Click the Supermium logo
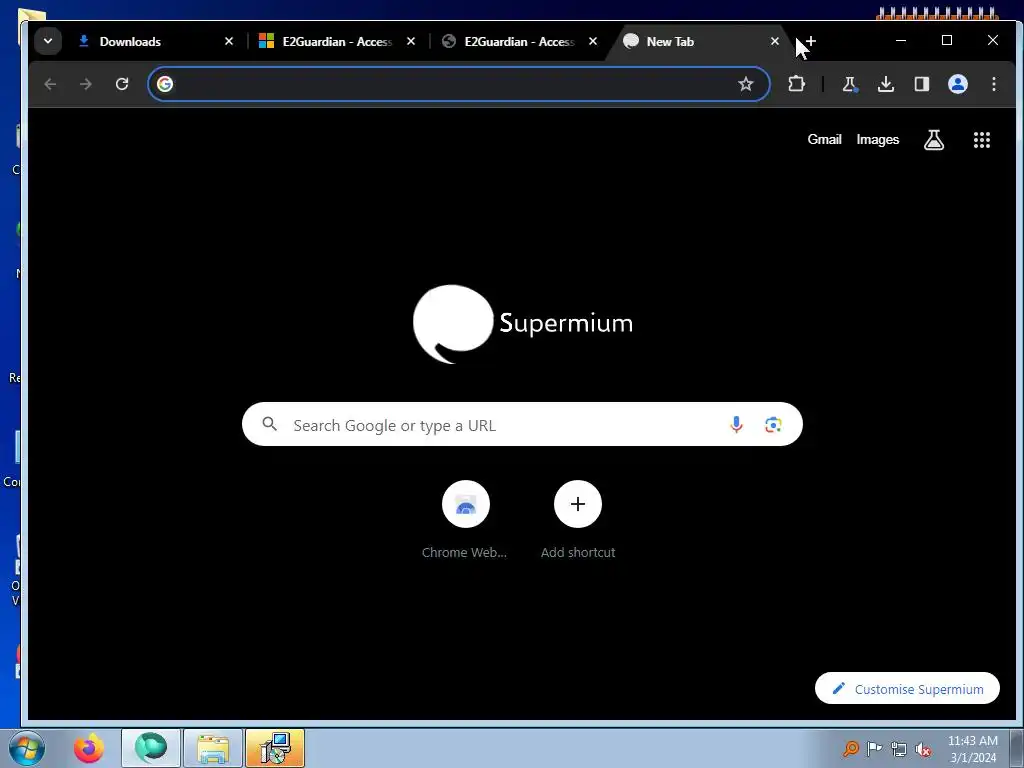Image resolution: width=1024 pixels, height=768 pixels. (522, 323)
